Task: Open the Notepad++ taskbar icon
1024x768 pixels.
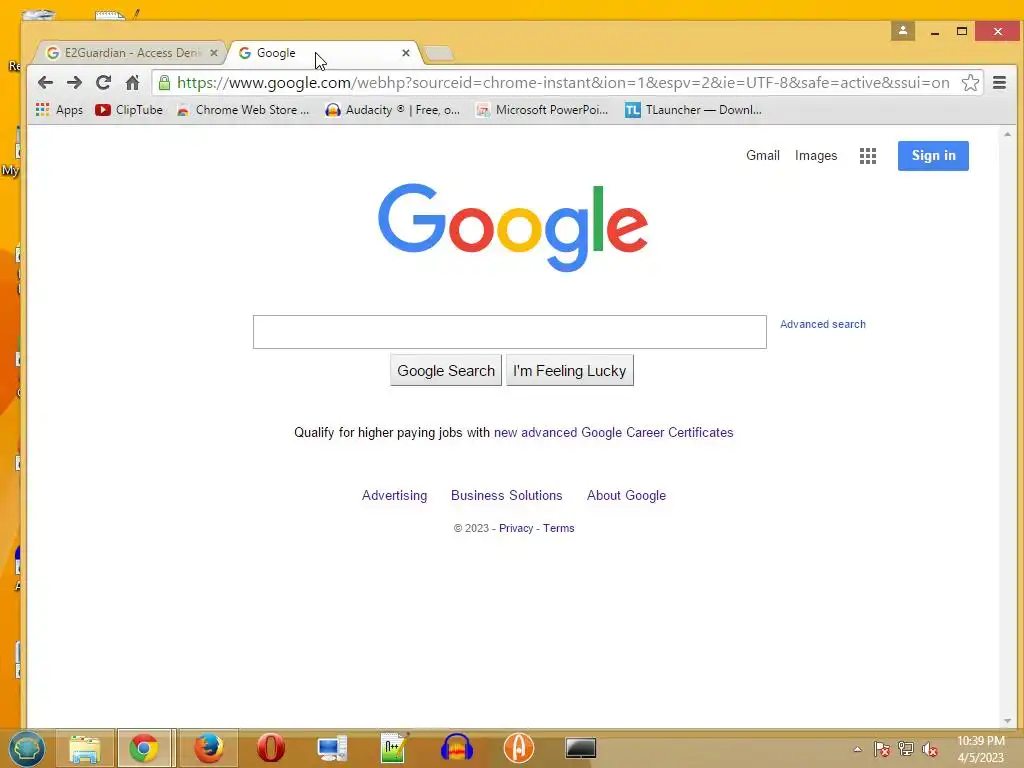Action: [394, 748]
